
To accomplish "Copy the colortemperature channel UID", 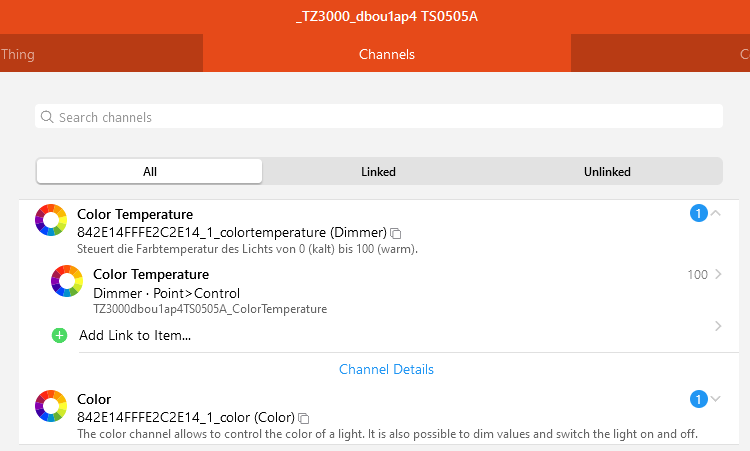I will click(x=396, y=233).
